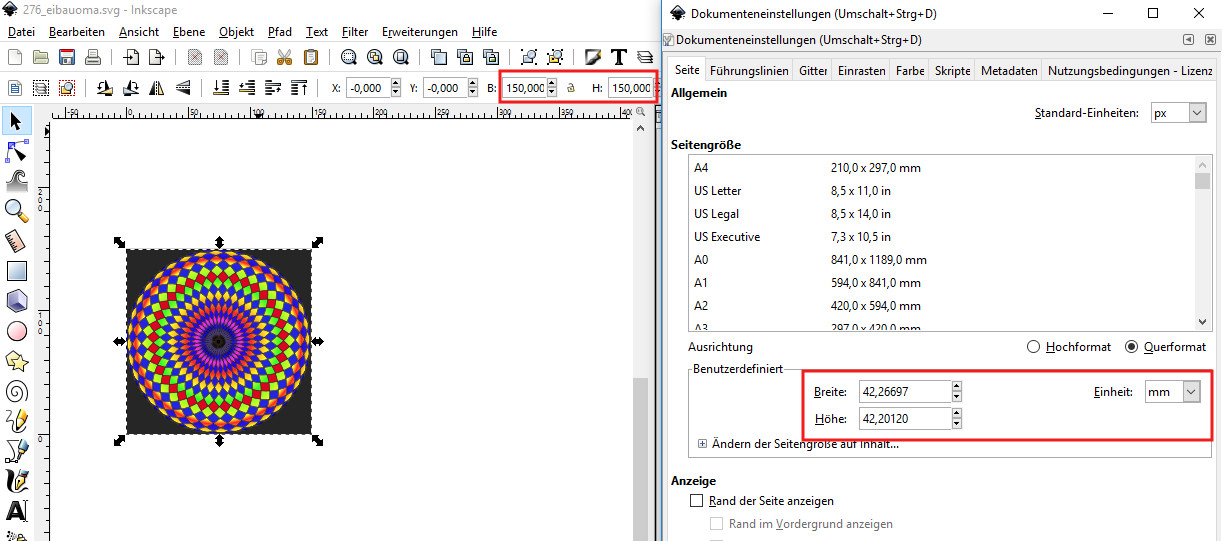Click the Cut scissors icon
The width and height of the screenshot is (1222, 541).
click(285, 57)
